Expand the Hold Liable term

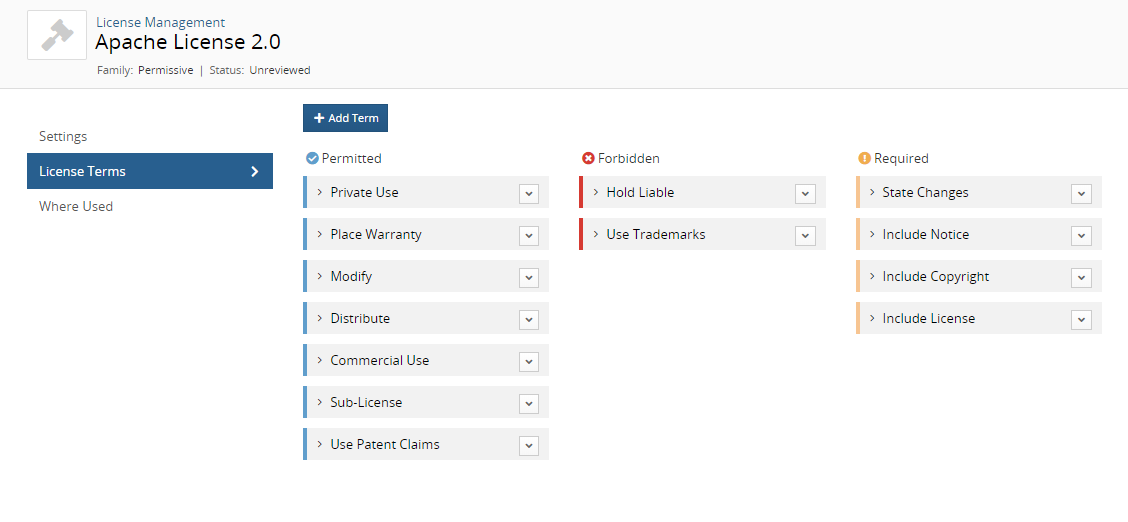[595, 192]
